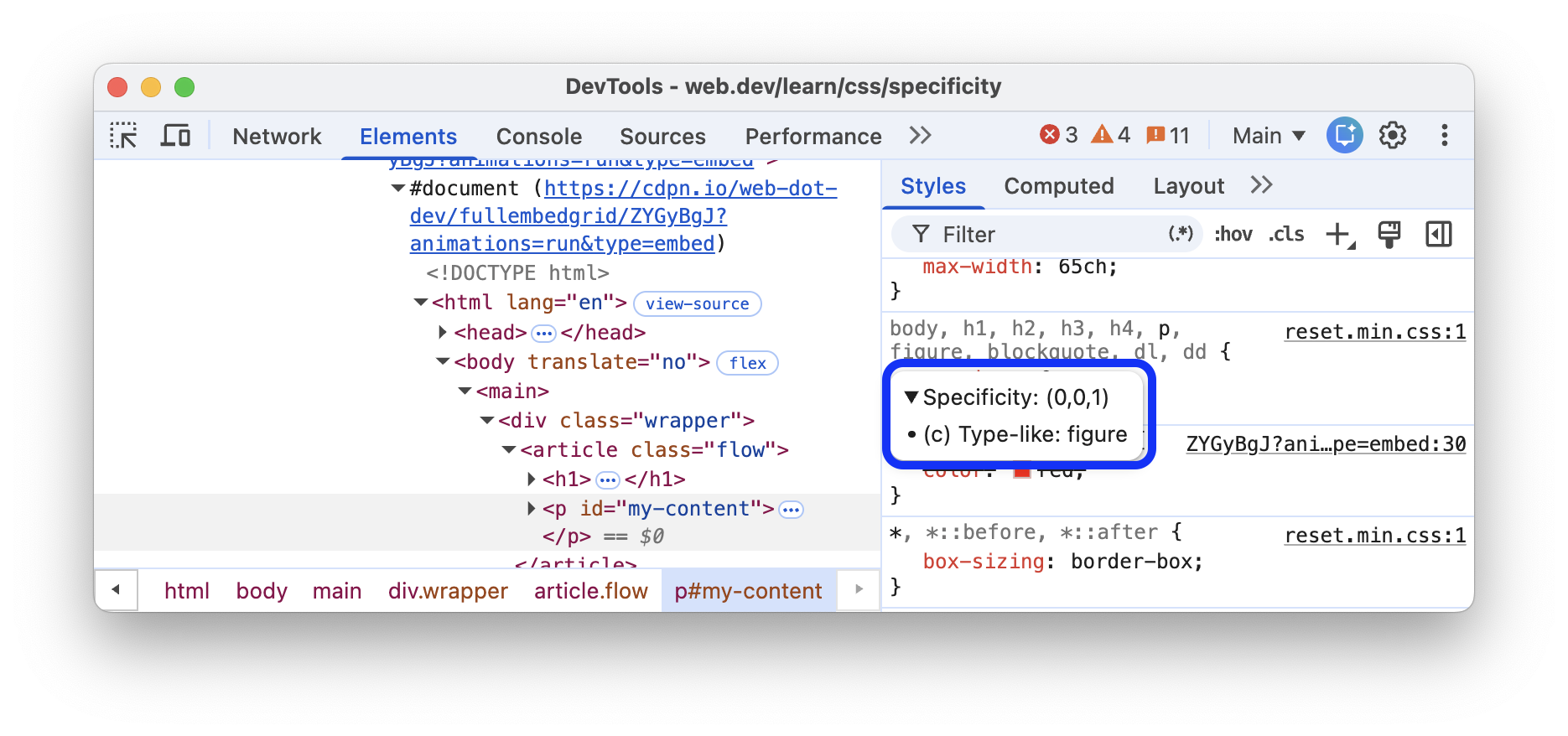Screen dimensions: 1568x736
Task: Toggle the computed styles sidebar icon
Action: pos(1439,235)
